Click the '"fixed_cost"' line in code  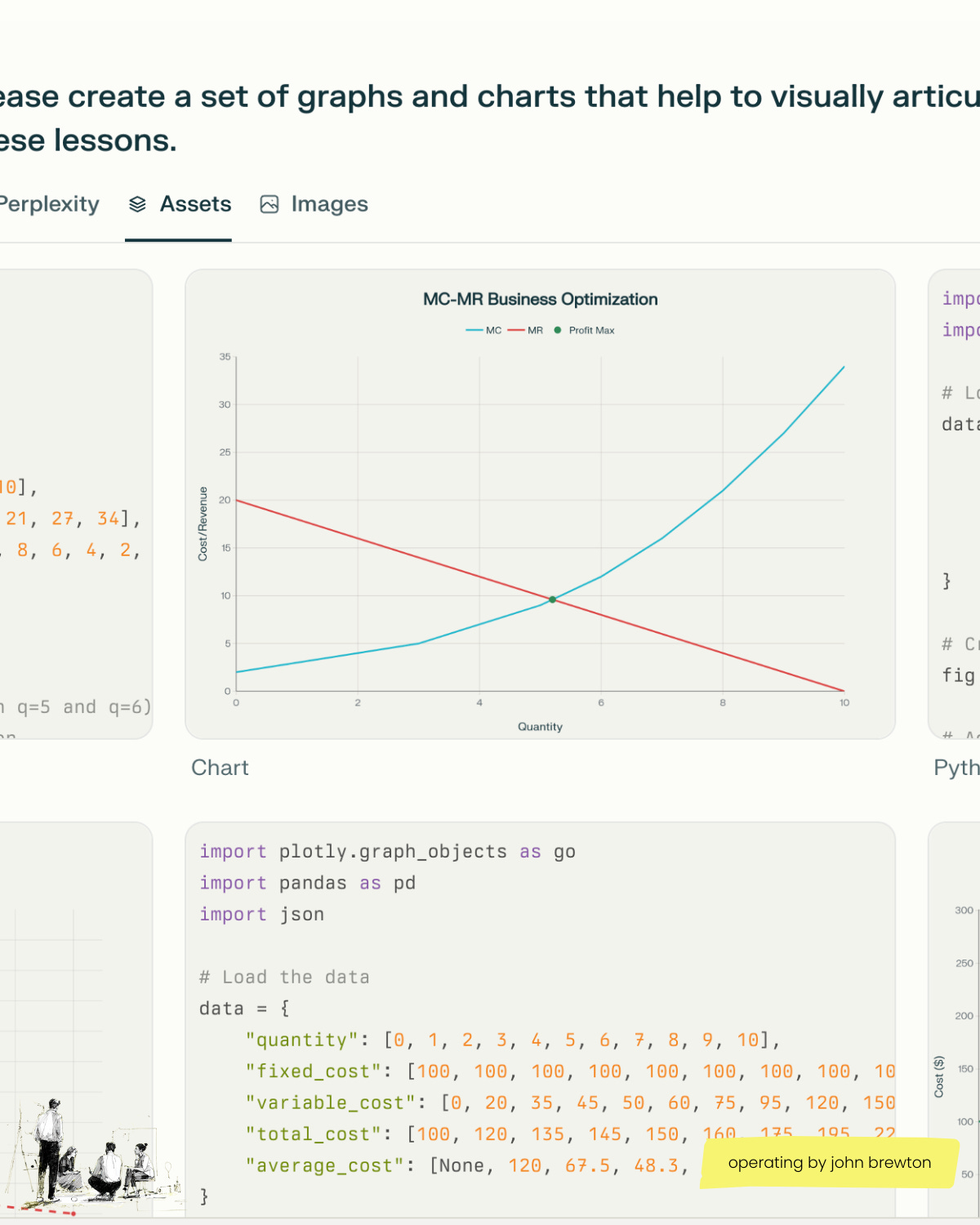pos(570,1071)
